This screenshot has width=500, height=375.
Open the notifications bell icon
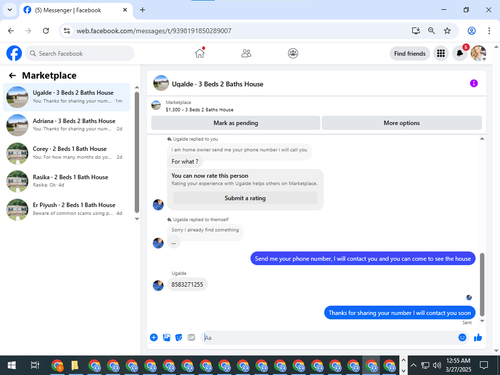coord(460,53)
